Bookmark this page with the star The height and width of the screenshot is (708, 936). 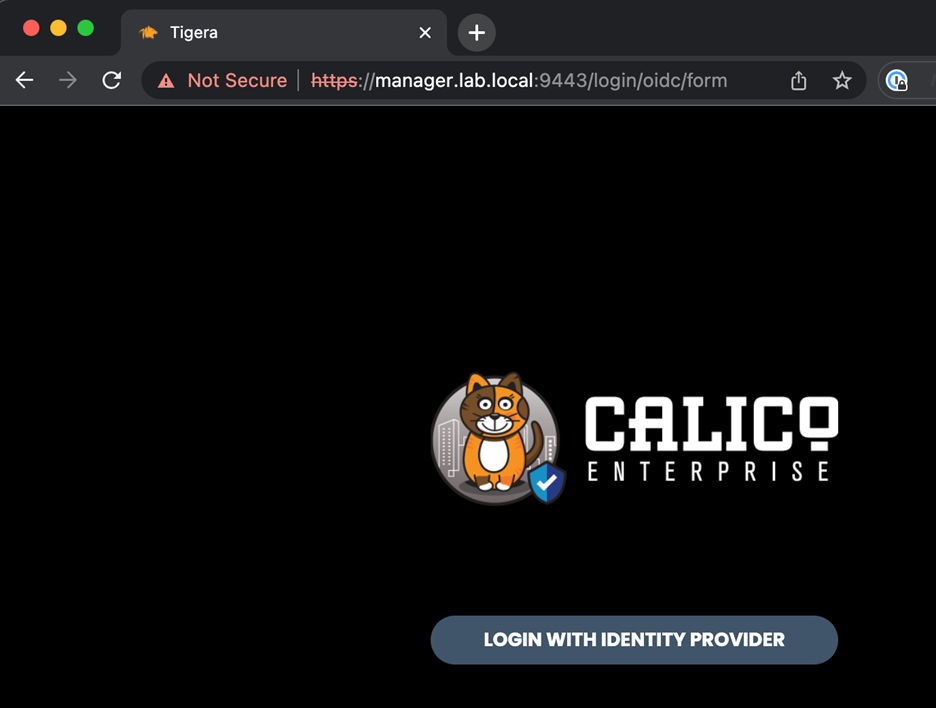(842, 81)
